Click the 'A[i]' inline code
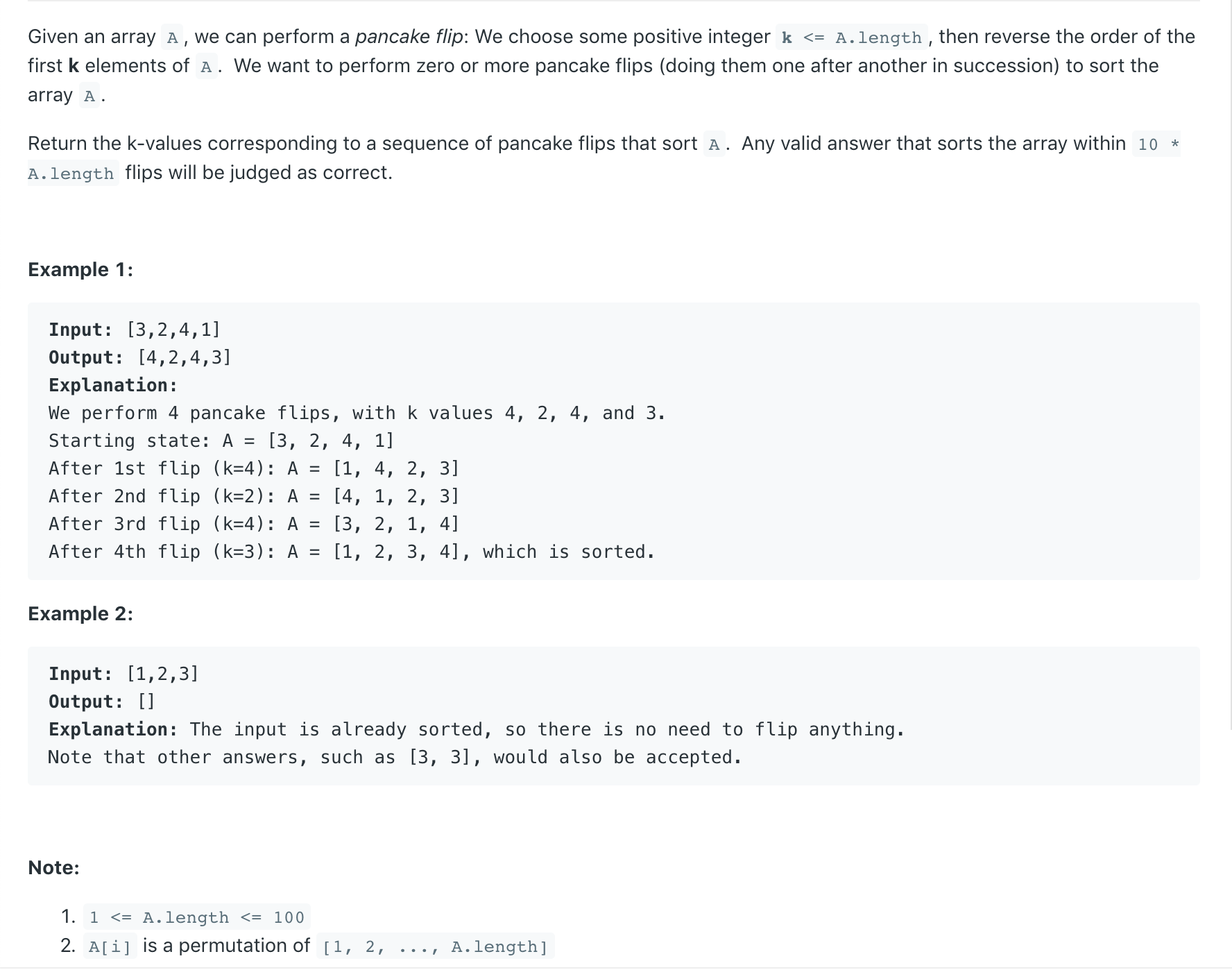Image resolution: width=1232 pixels, height=970 pixels. pyautogui.click(x=110, y=946)
